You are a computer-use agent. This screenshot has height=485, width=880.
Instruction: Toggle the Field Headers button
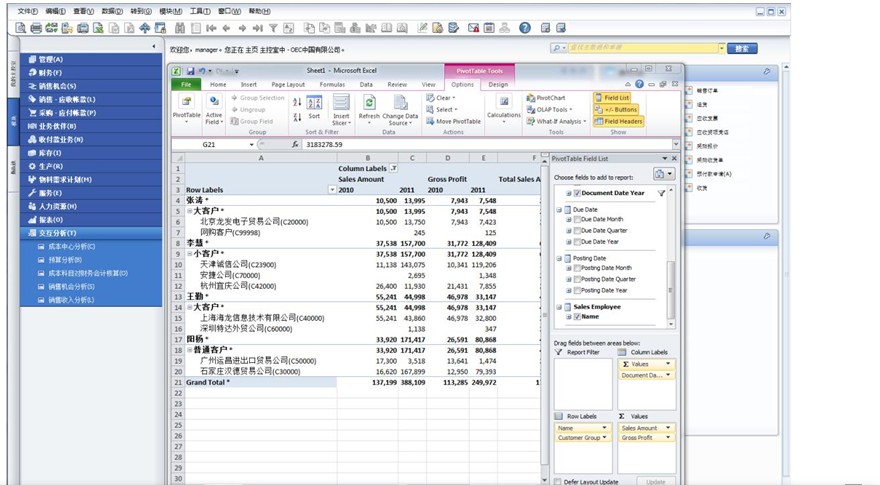[618, 121]
